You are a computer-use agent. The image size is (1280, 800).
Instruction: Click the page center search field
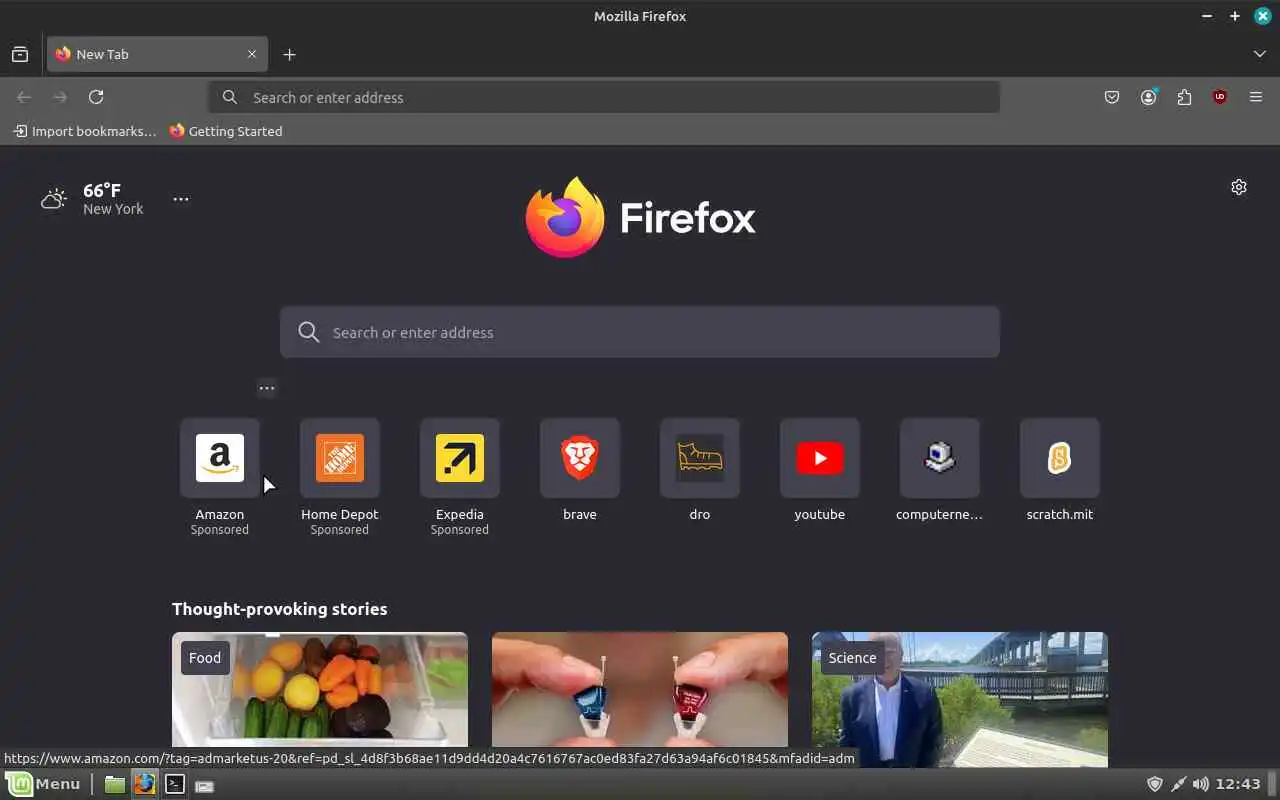click(640, 332)
